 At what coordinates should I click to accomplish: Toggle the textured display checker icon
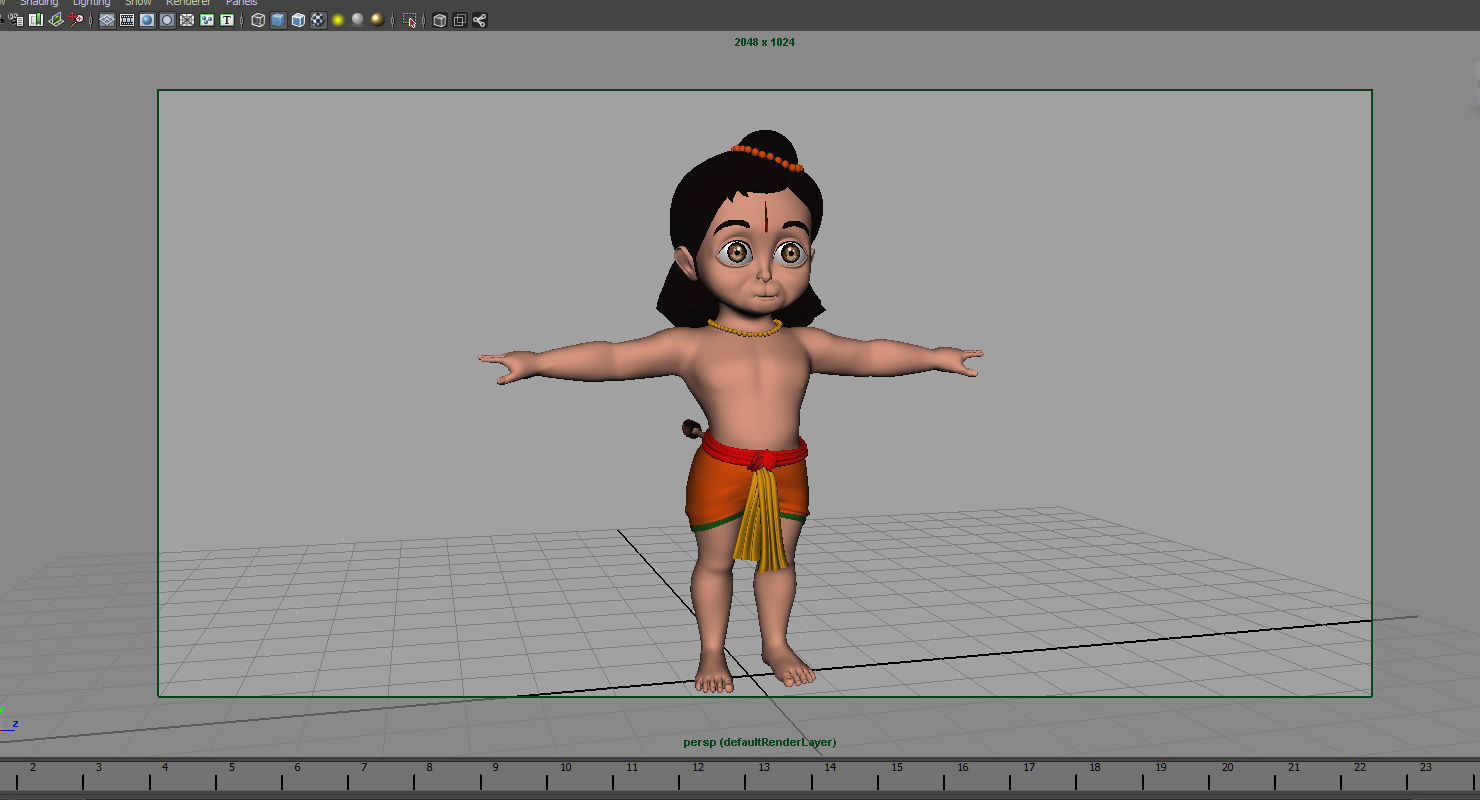click(x=318, y=20)
